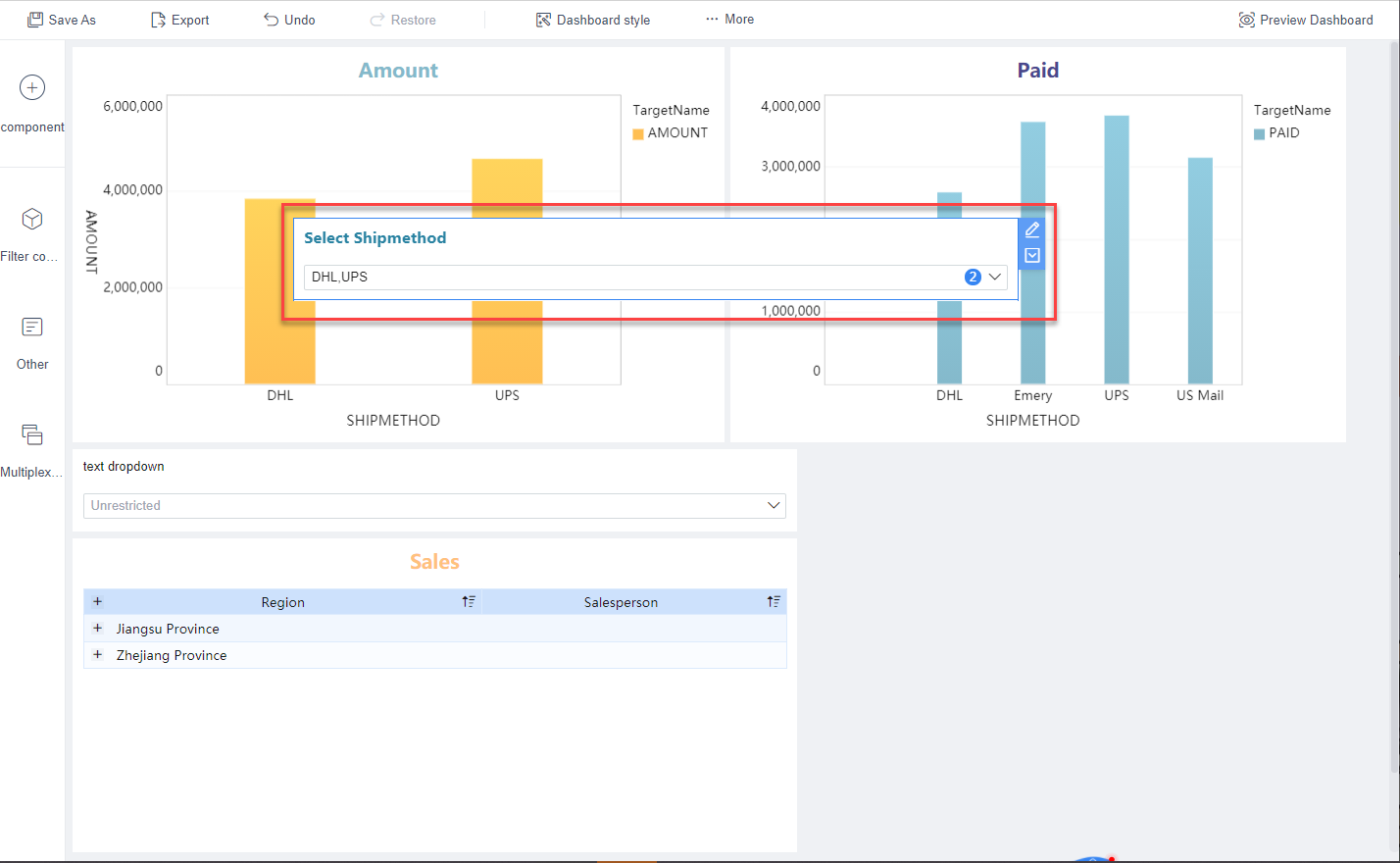
Task: Click the AMOUNT legend color swatch
Action: pyautogui.click(x=638, y=134)
